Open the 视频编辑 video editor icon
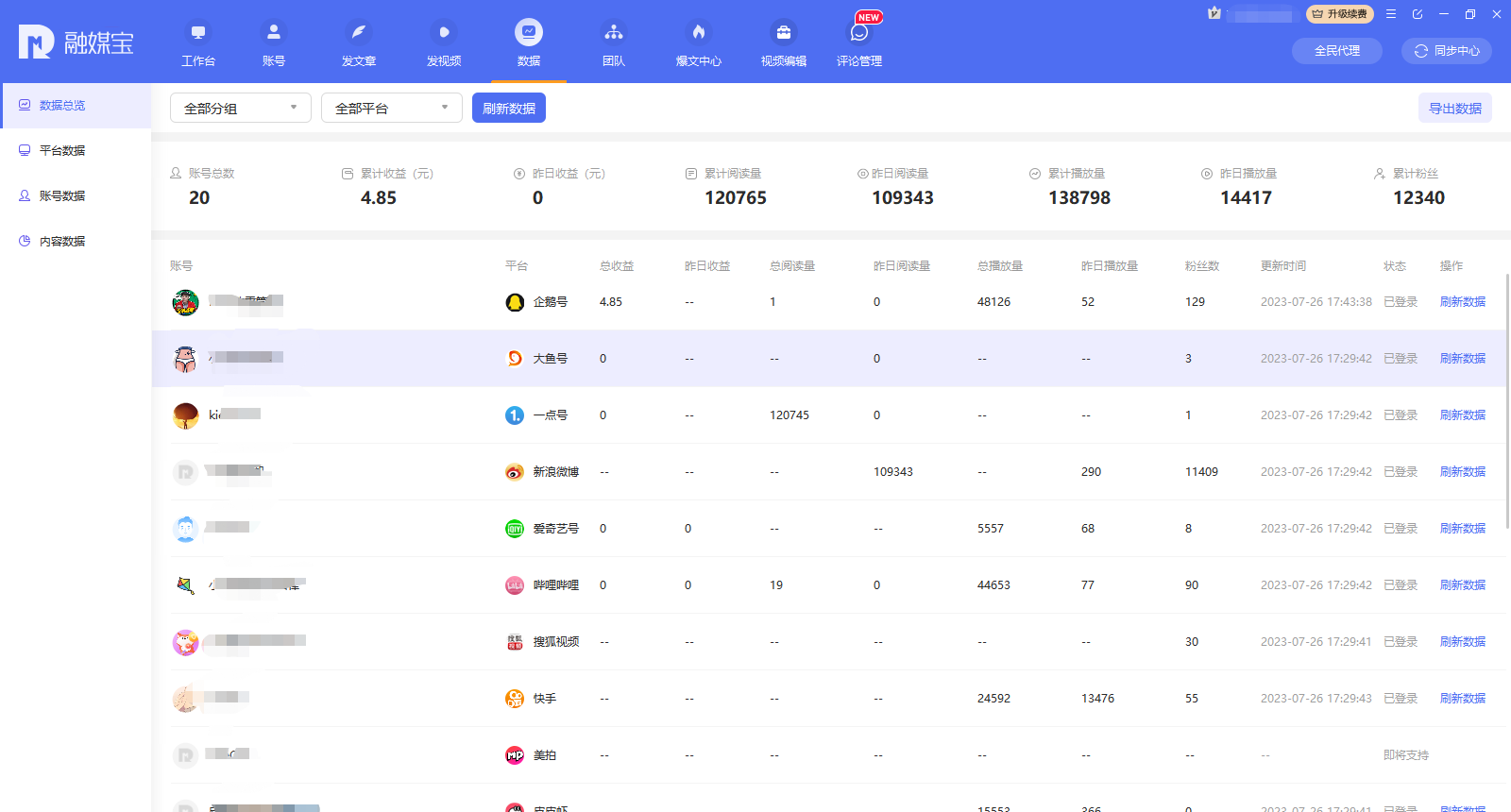This screenshot has width=1511, height=812. [x=784, y=33]
